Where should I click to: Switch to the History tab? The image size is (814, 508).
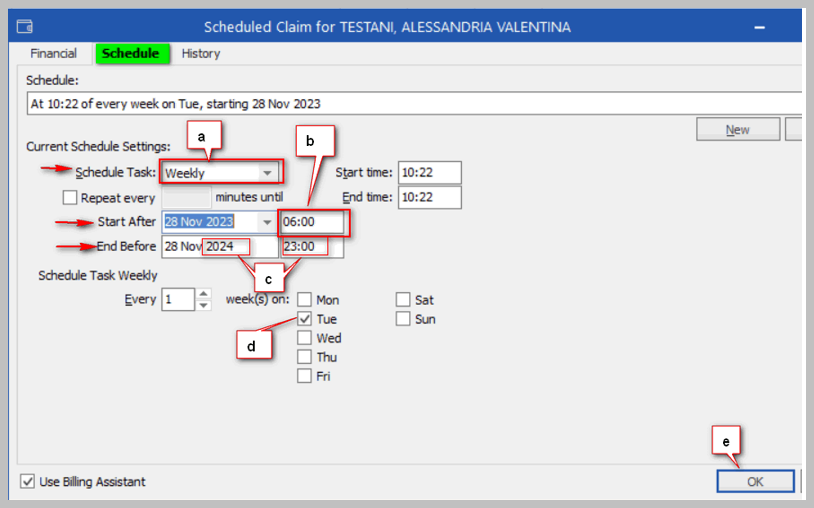(201, 53)
